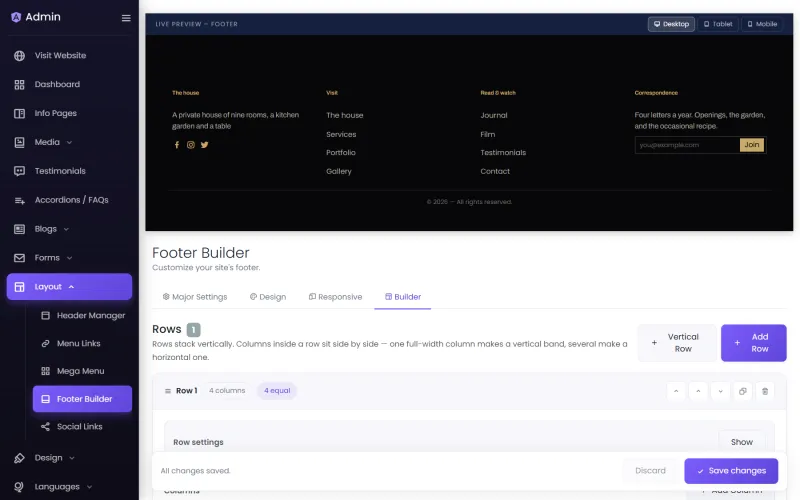The height and width of the screenshot is (500, 800).
Task: Move Row 1 down with arrow
Action: (x=720, y=391)
